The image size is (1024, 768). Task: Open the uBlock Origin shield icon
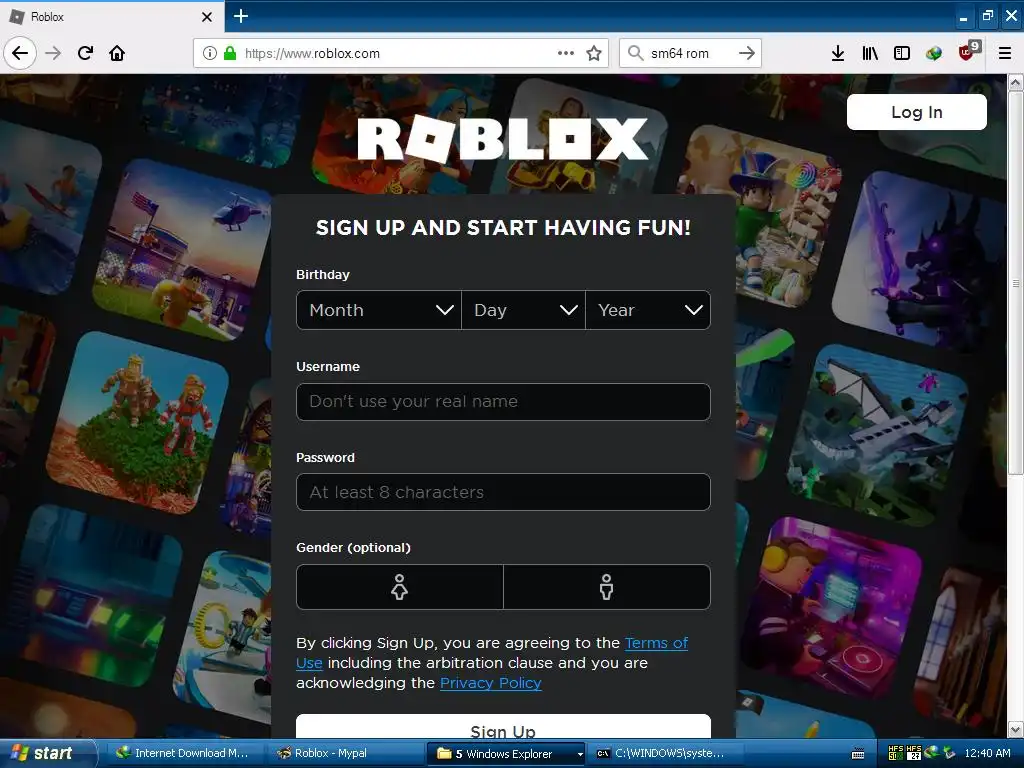click(967, 52)
